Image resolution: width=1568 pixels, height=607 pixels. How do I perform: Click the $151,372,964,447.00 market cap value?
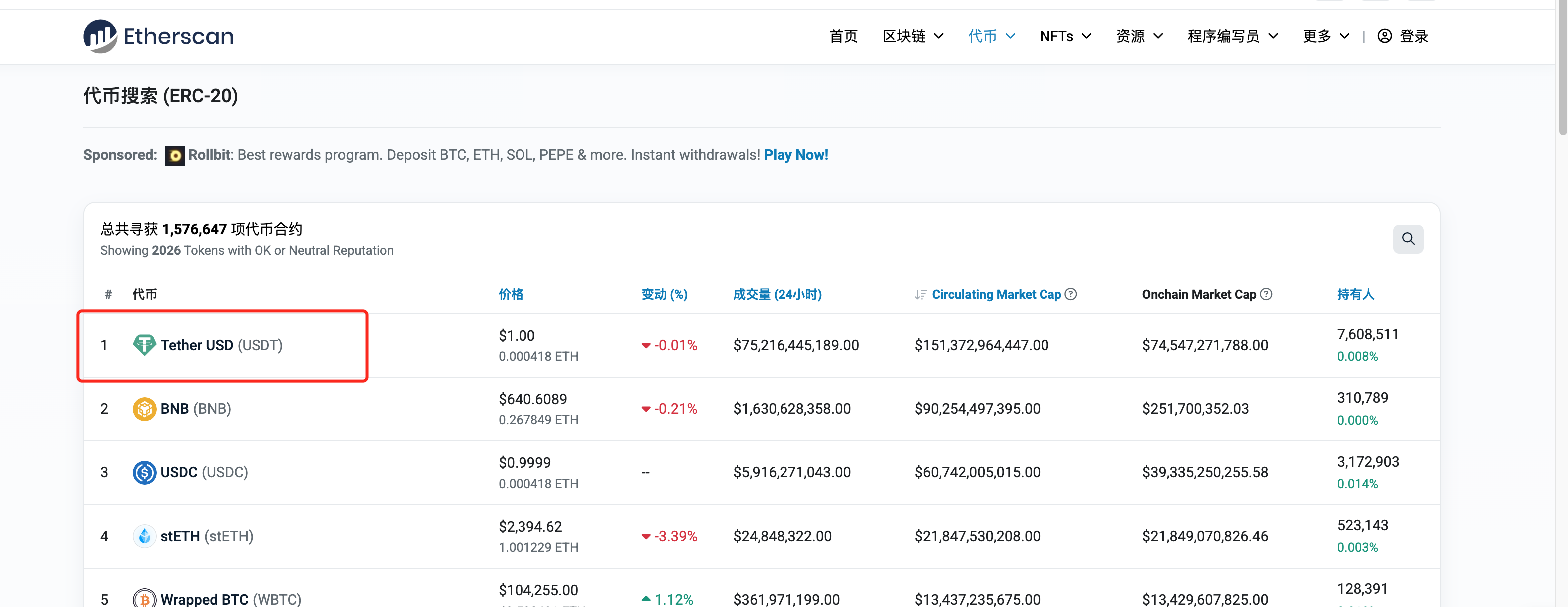click(981, 345)
